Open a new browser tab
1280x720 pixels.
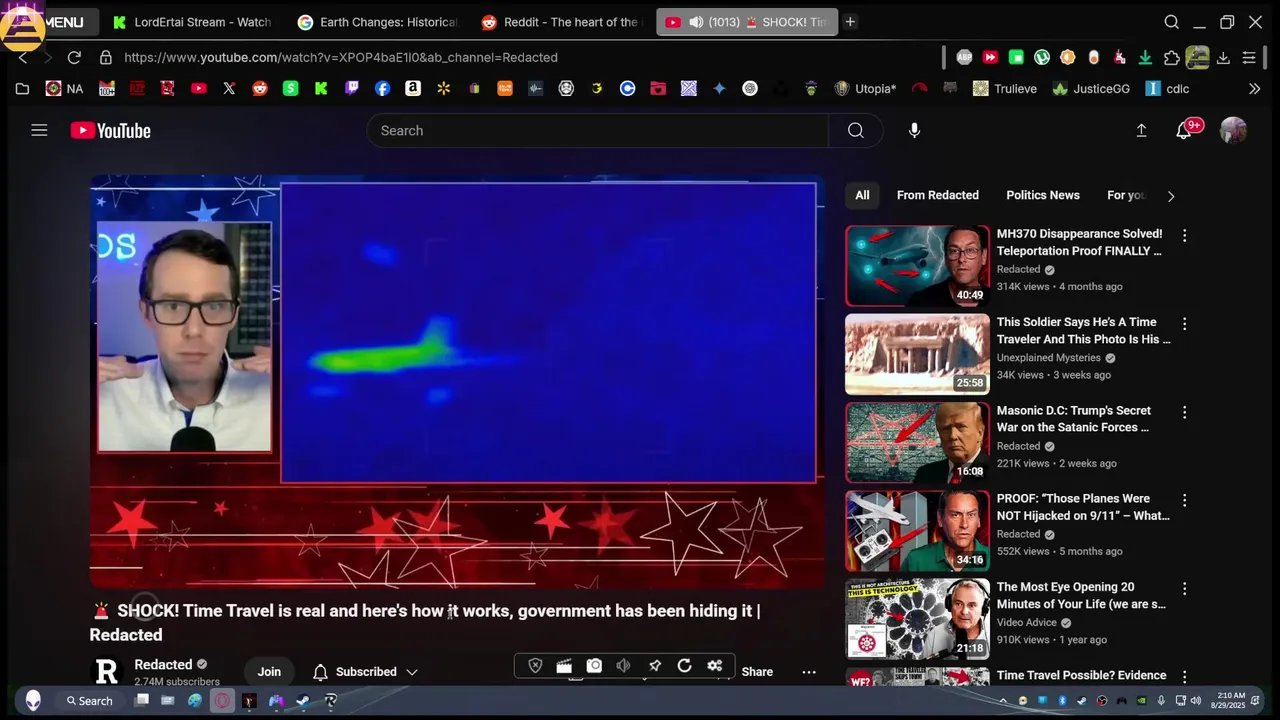850,22
